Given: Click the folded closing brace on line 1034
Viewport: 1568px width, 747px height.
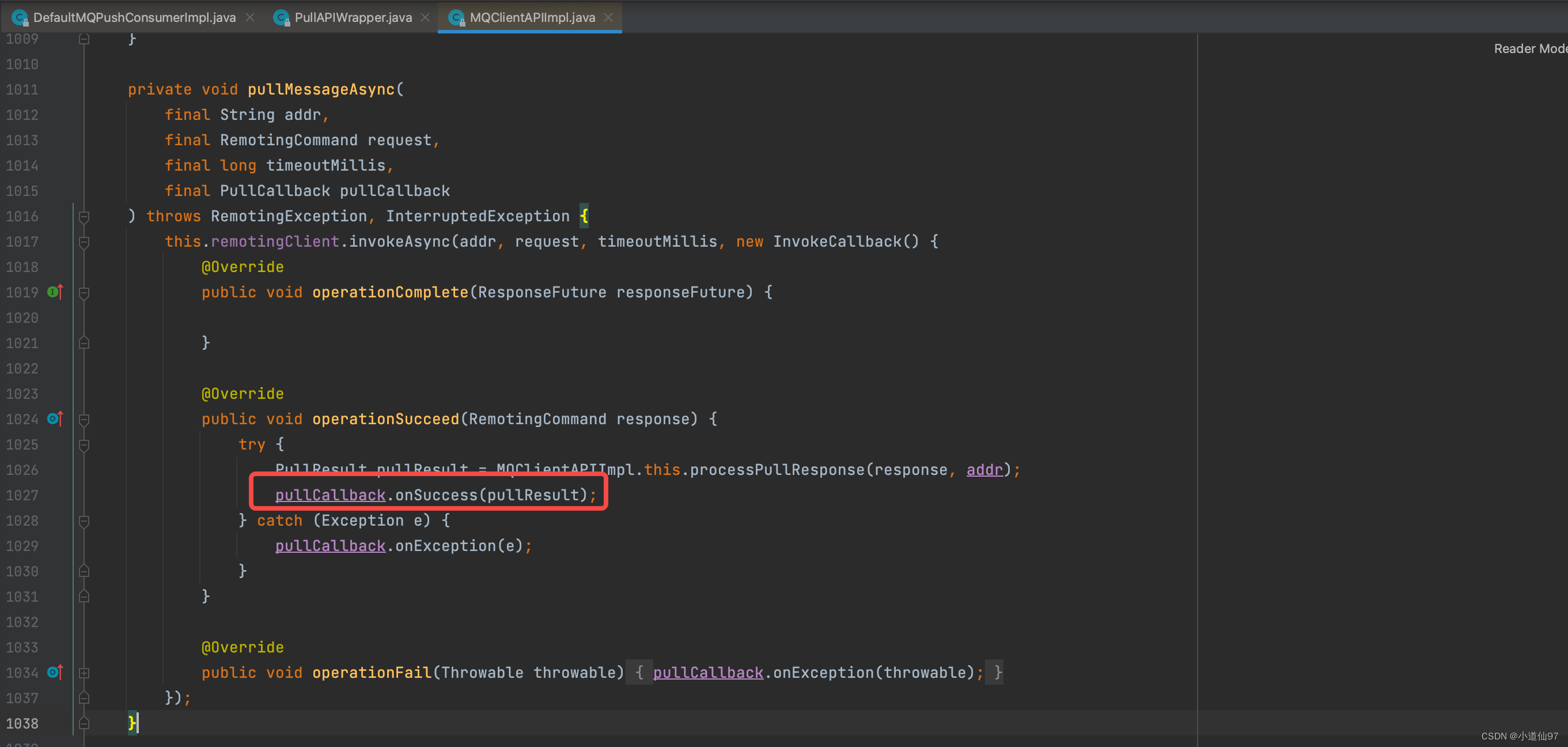Looking at the screenshot, I should (x=998, y=672).
